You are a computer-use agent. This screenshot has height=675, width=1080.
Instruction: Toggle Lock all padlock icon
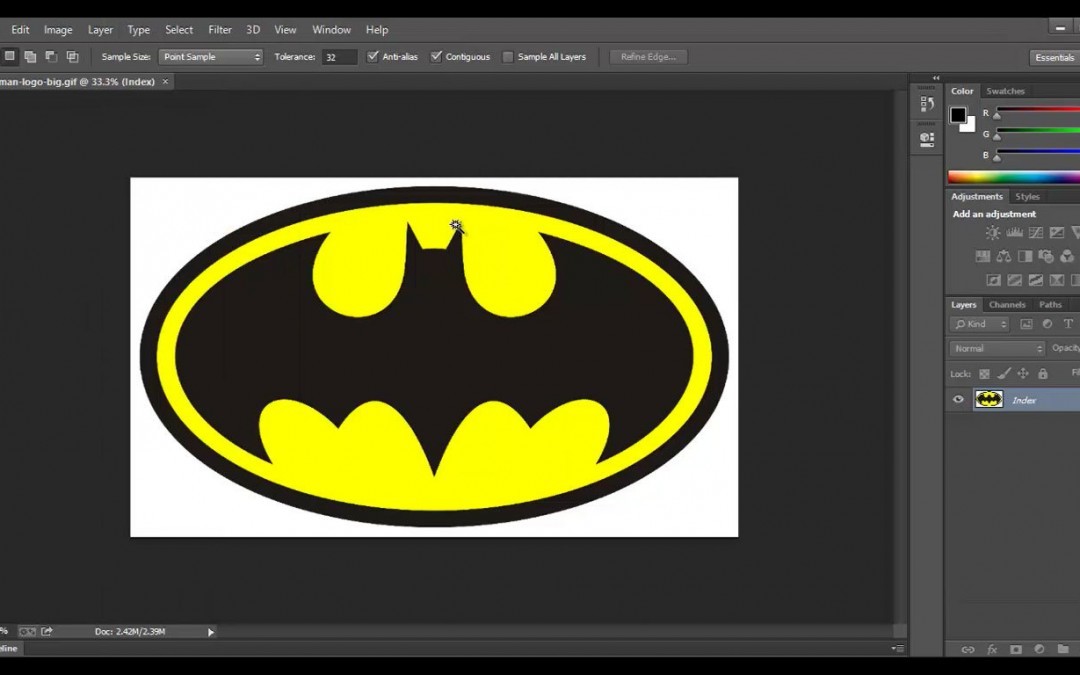tap(1043, 373)
